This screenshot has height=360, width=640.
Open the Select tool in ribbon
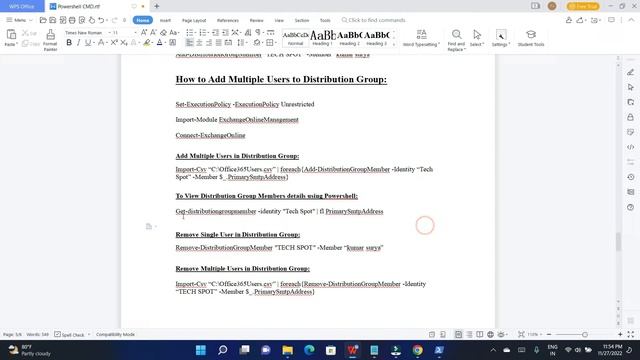477,38
